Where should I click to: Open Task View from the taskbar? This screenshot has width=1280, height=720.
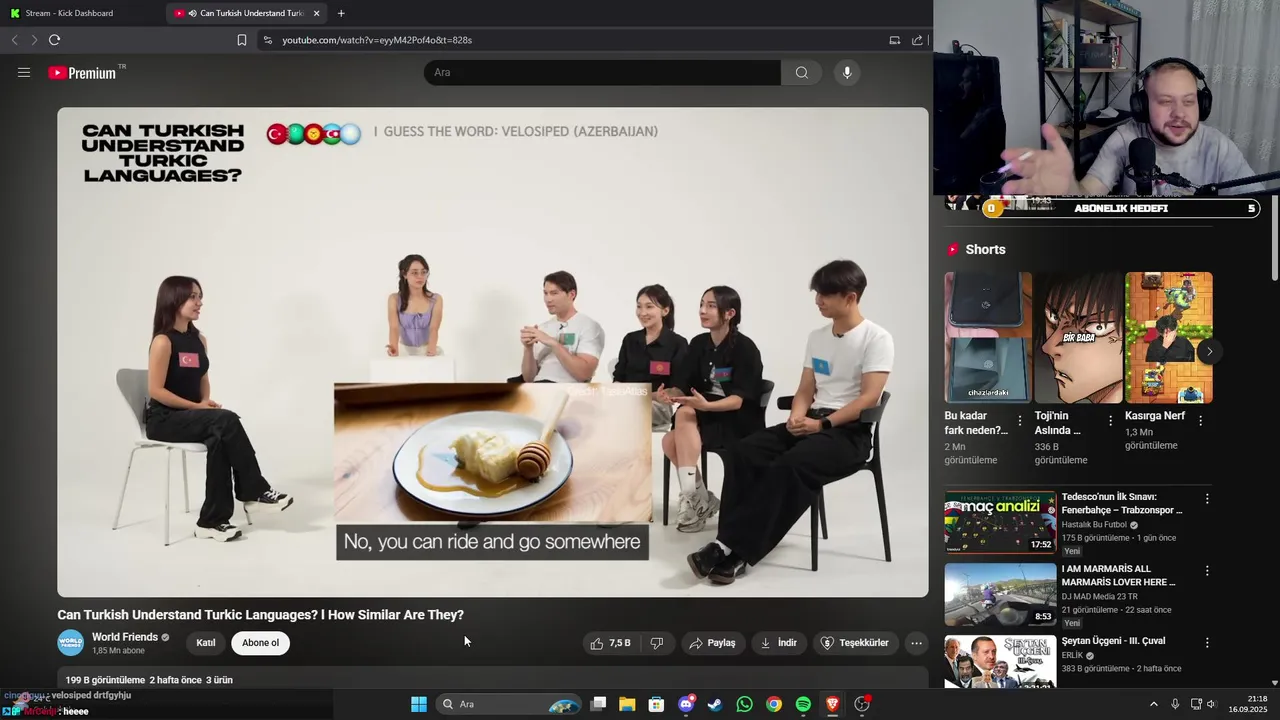coord(598,704)
